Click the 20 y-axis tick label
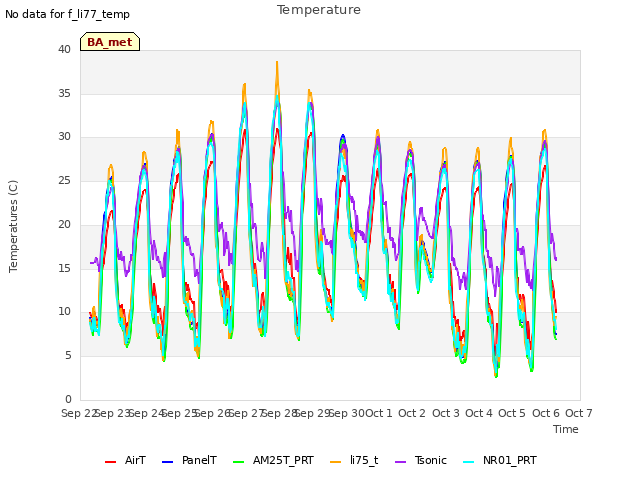Screen dimensions: 640x480 point(64,224)
